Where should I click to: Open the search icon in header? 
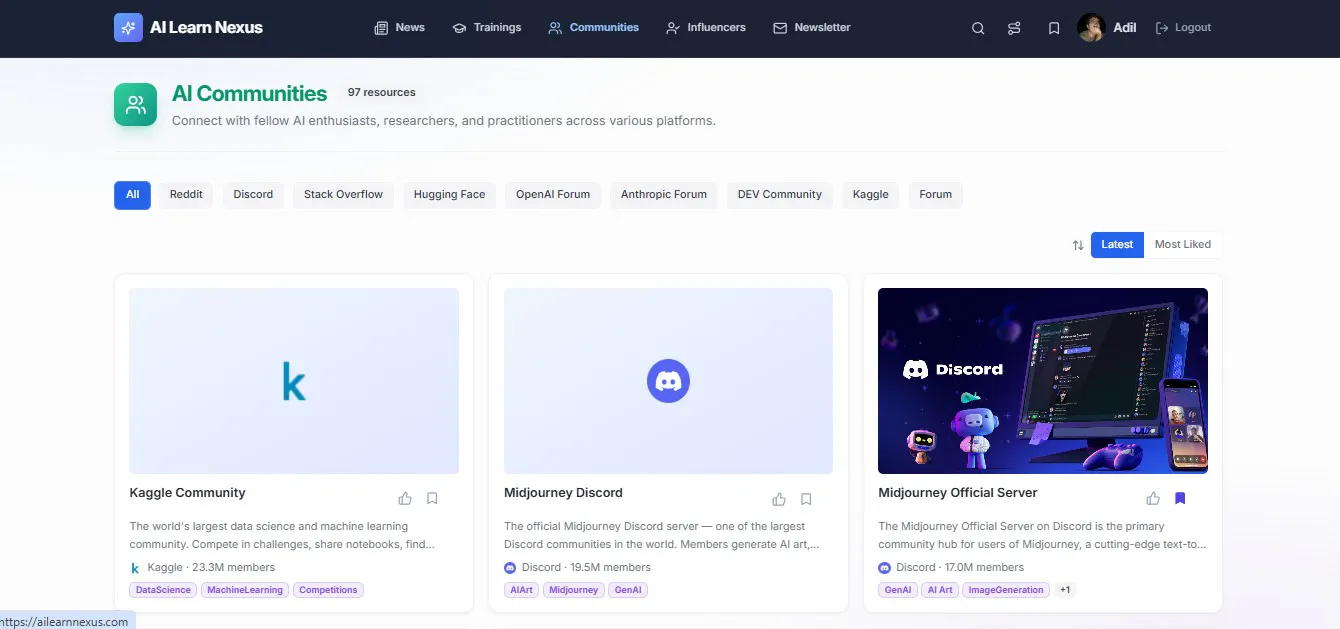(978, 28)
